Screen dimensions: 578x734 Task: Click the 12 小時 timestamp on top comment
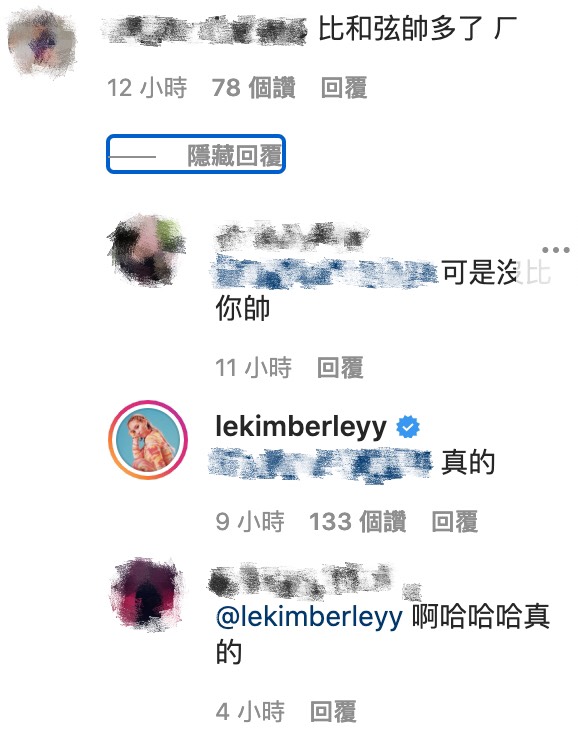point(147,88)
